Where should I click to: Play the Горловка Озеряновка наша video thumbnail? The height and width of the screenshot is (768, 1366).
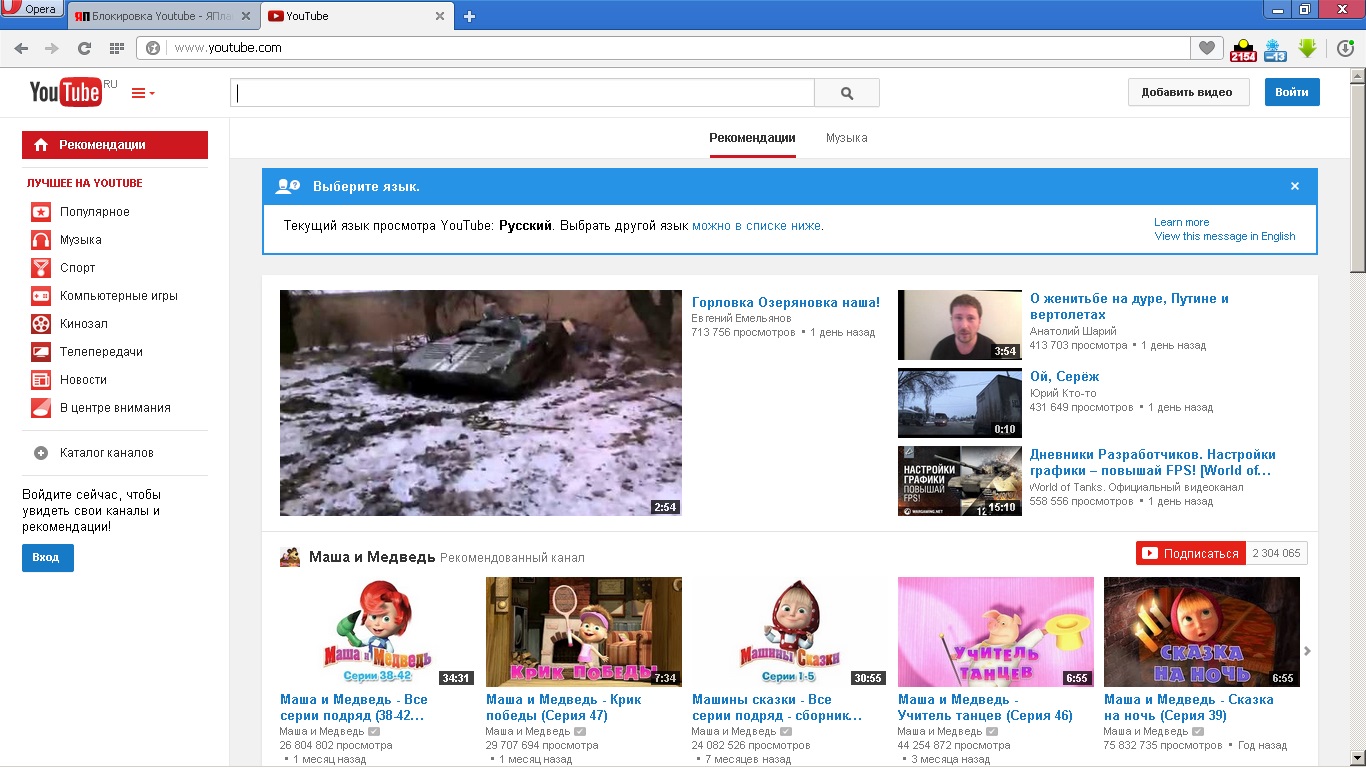coord(481,403)
